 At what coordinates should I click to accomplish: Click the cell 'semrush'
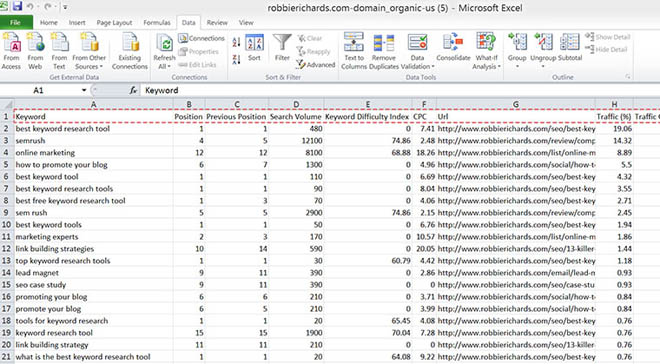[x=93, y=141]
